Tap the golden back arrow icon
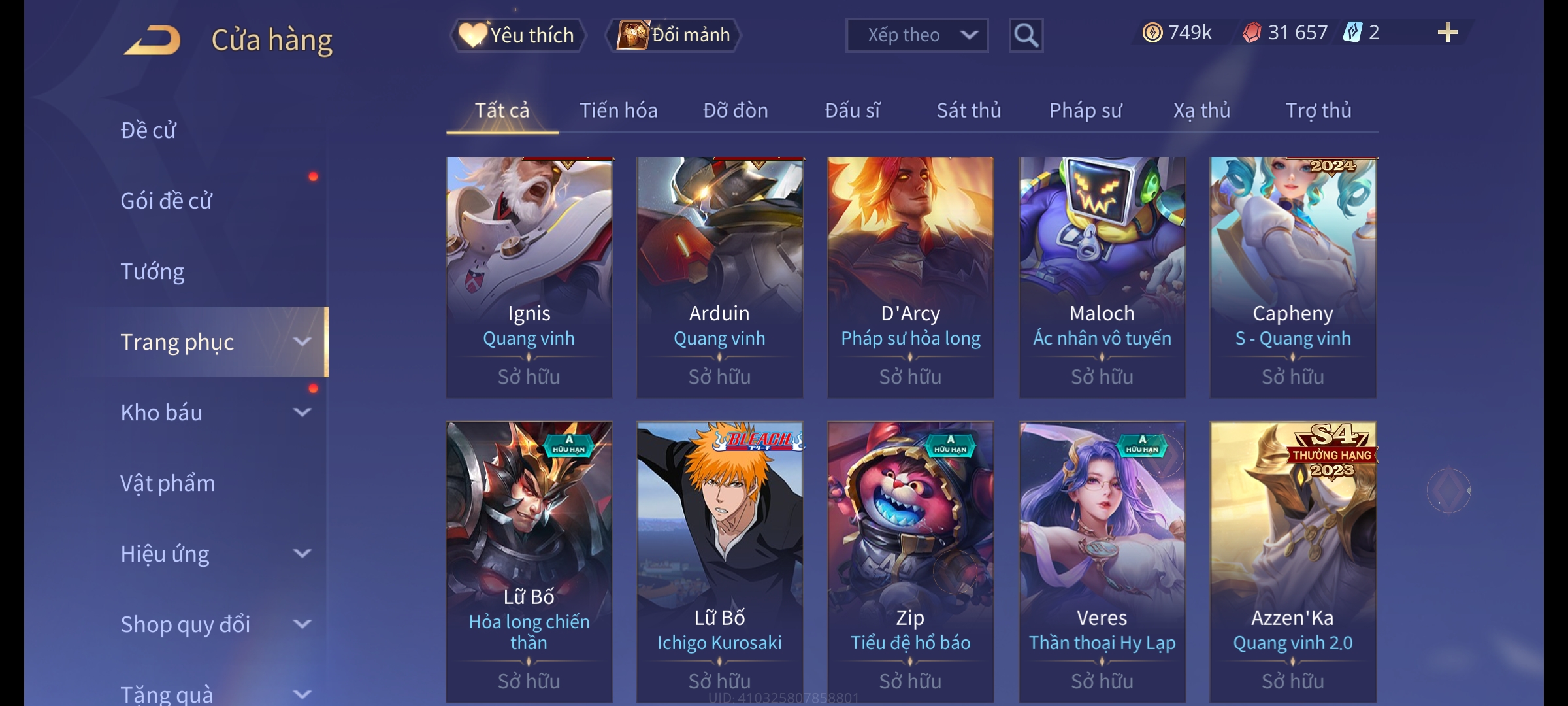The width and height of the screenshot is (1568, 706). point(152,40)
